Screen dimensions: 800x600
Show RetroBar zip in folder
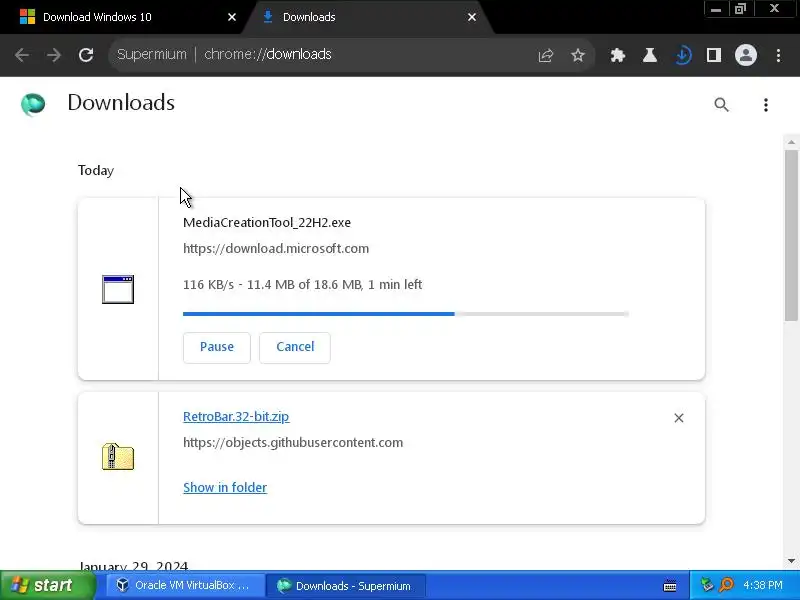225,487
